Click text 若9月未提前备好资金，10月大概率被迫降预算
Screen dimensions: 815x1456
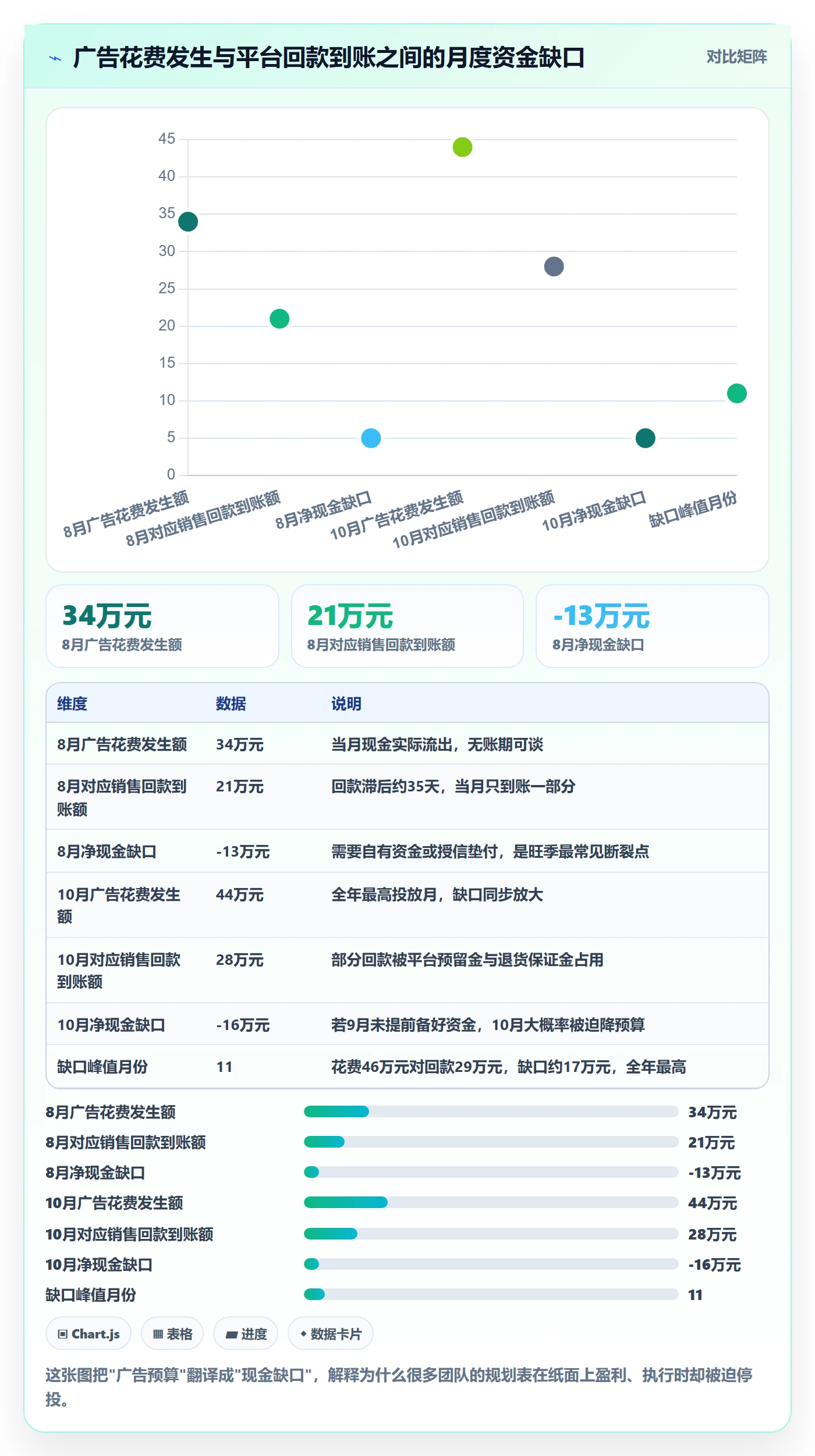pos(488,1025)
